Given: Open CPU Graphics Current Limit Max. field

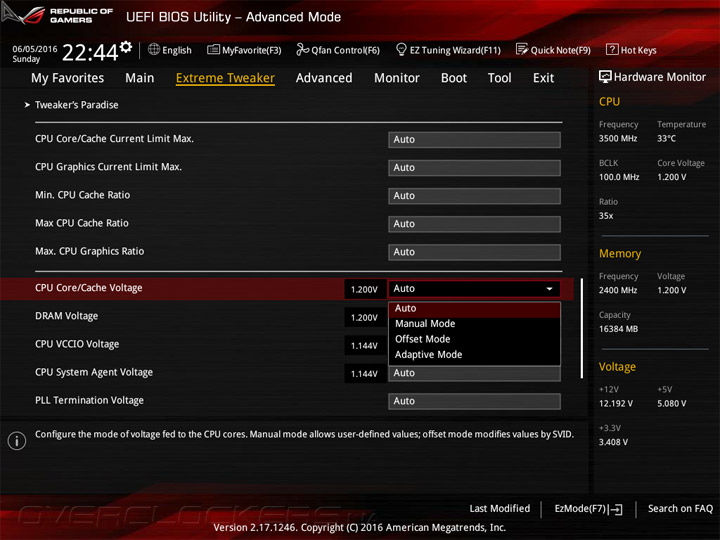Looking at the screenshot, I should [474, 168].
